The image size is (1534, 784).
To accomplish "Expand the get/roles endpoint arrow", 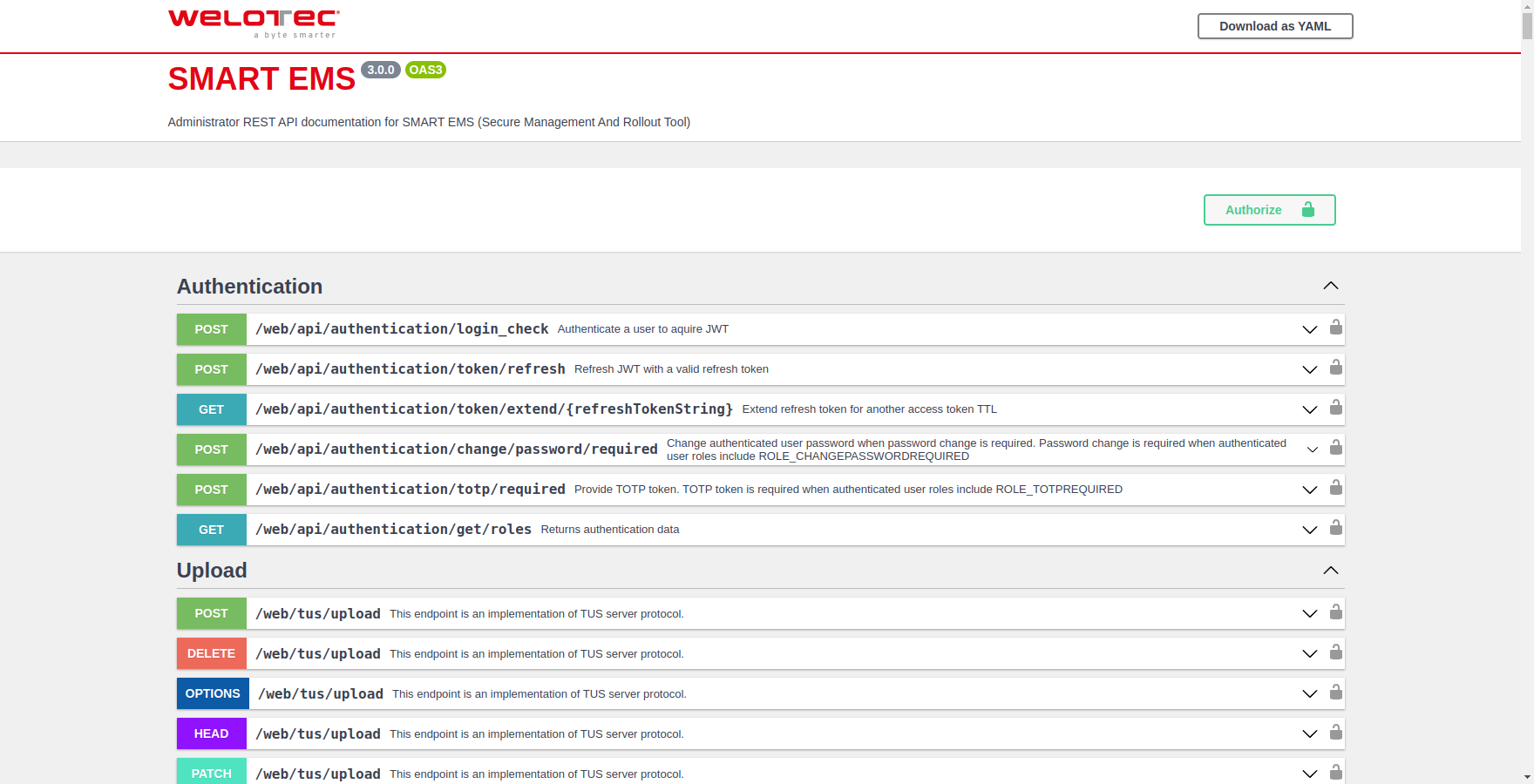I will click(x=1309, y=530).
